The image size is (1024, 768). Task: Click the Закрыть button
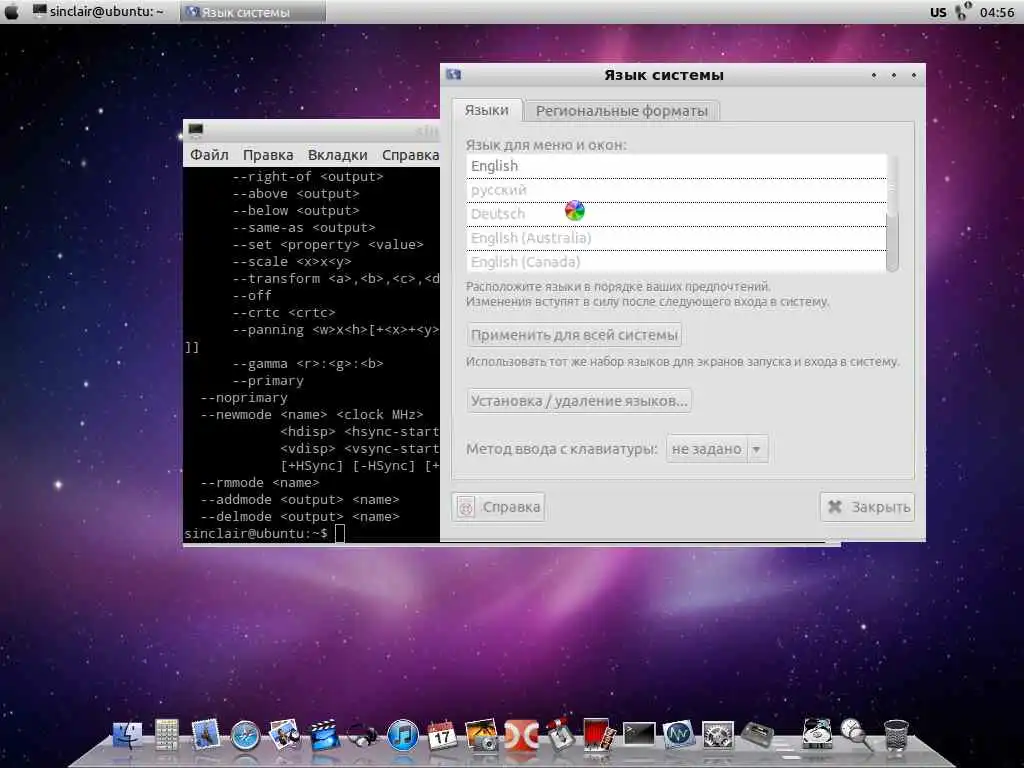867,507
